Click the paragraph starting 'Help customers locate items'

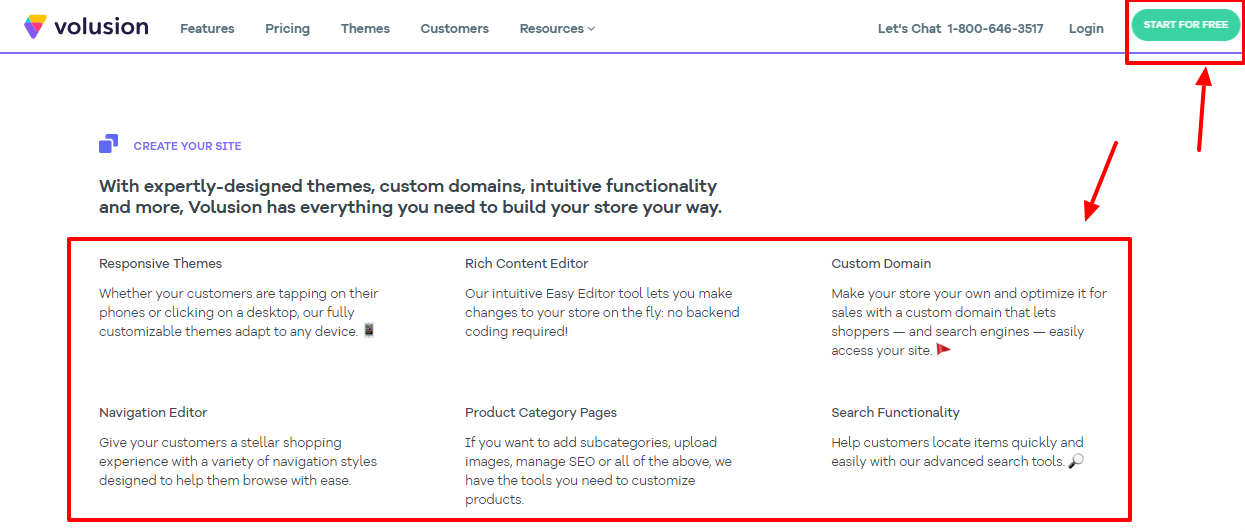(x=957, y=452)
